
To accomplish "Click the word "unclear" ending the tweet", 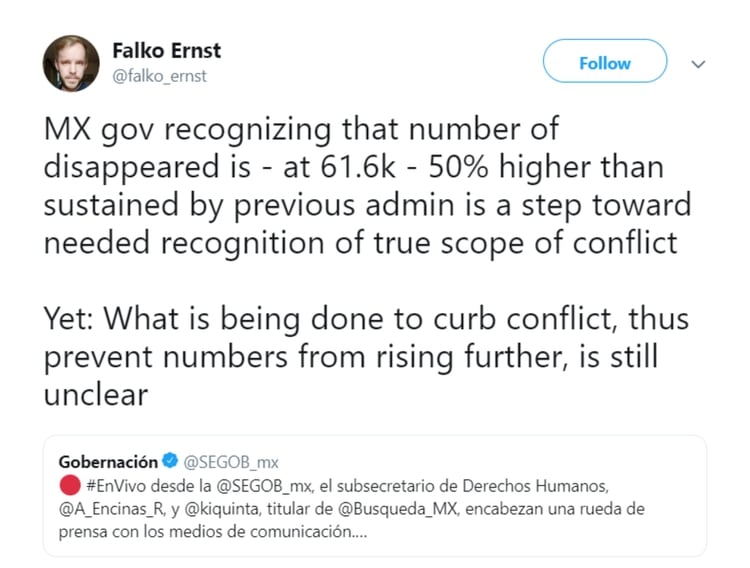I will 95,394.
